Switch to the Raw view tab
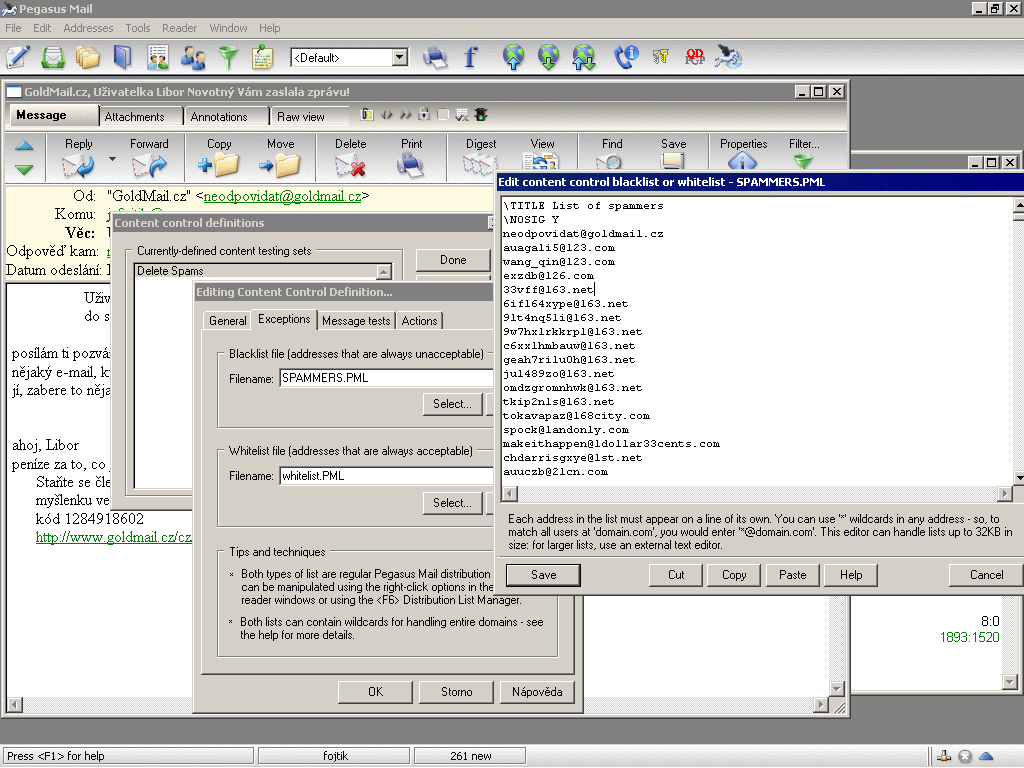 [x=301, y=117]
